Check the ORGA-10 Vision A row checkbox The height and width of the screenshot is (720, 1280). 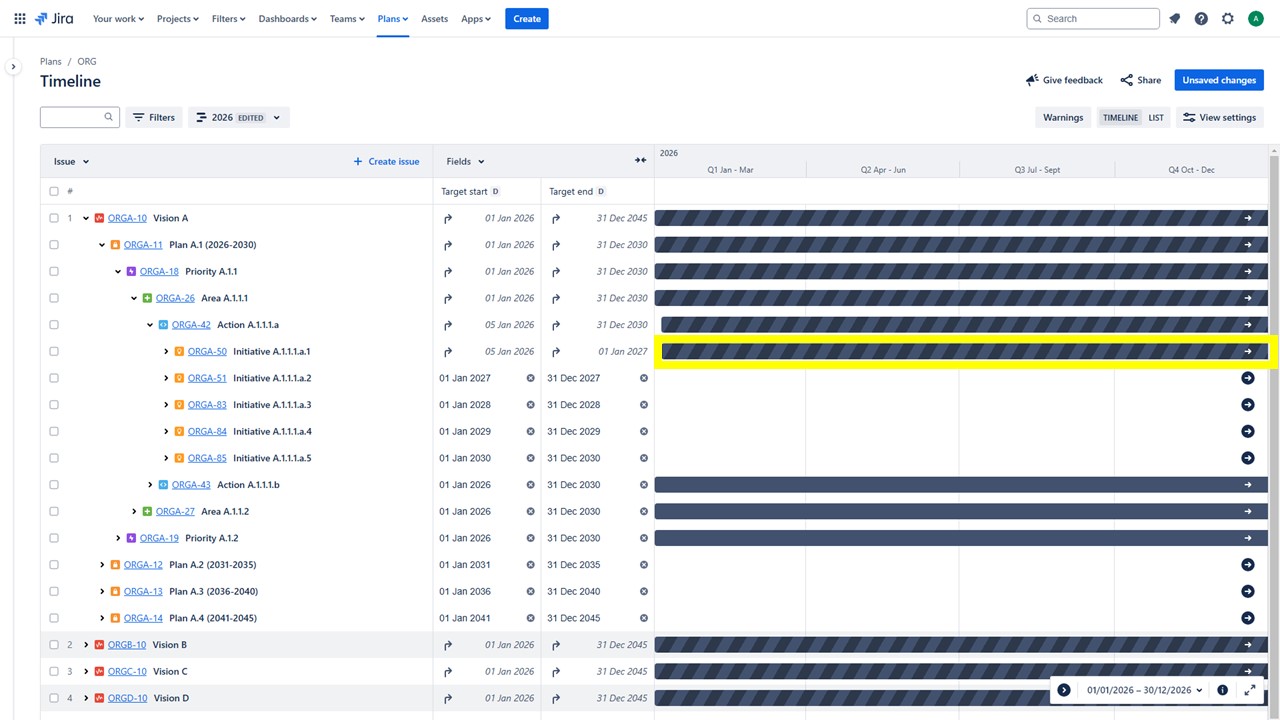pos(54,218)
